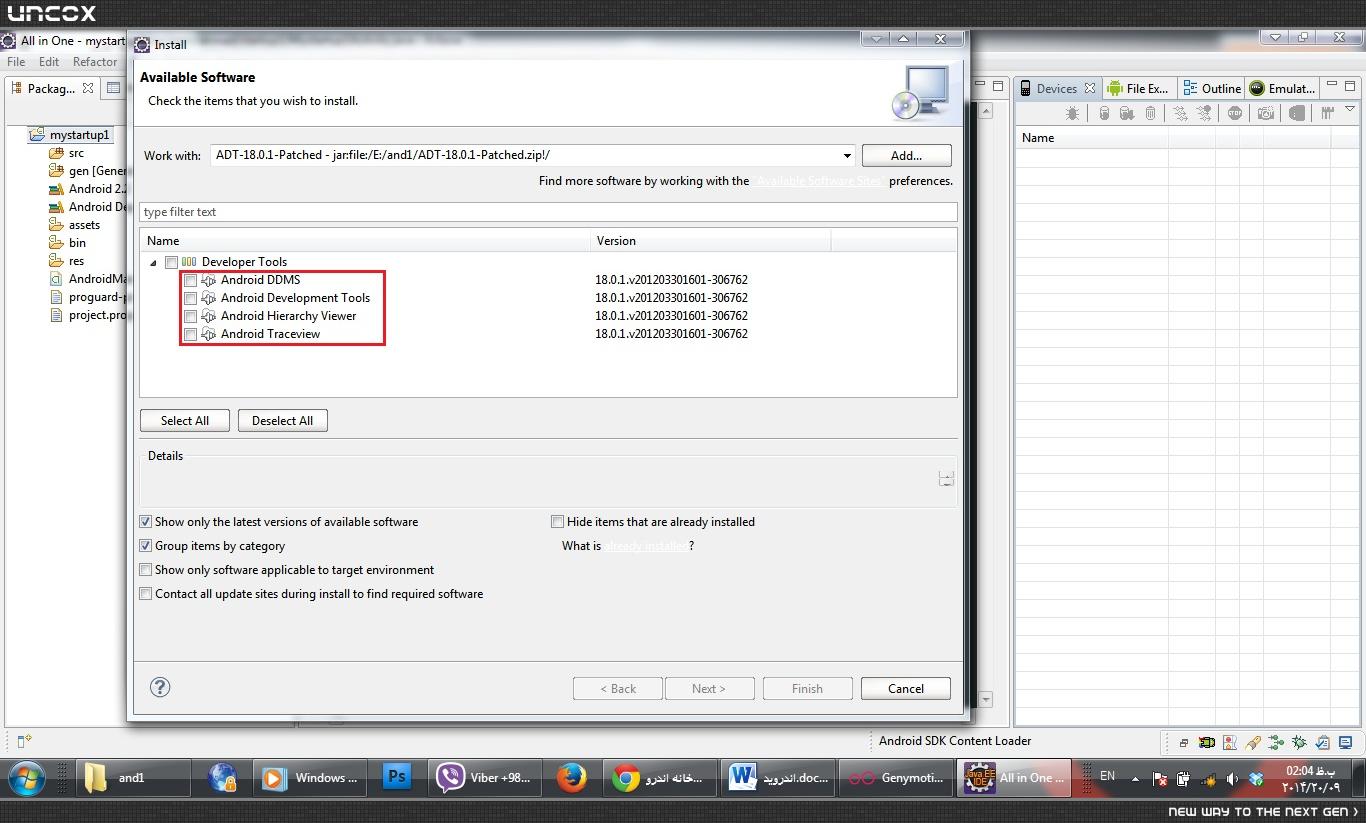The width and height of the screenshot is (1366, 823).
Task: Click the and1 folder taskbar button
Action: [134, 778]
